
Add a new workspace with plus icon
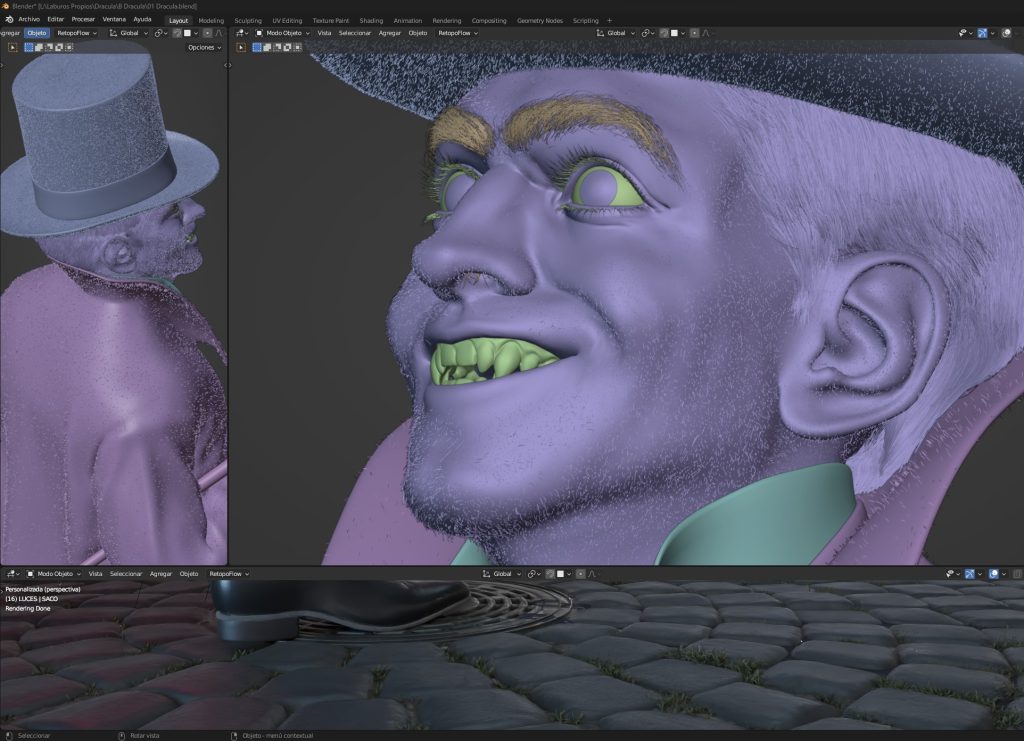point(609,21)
